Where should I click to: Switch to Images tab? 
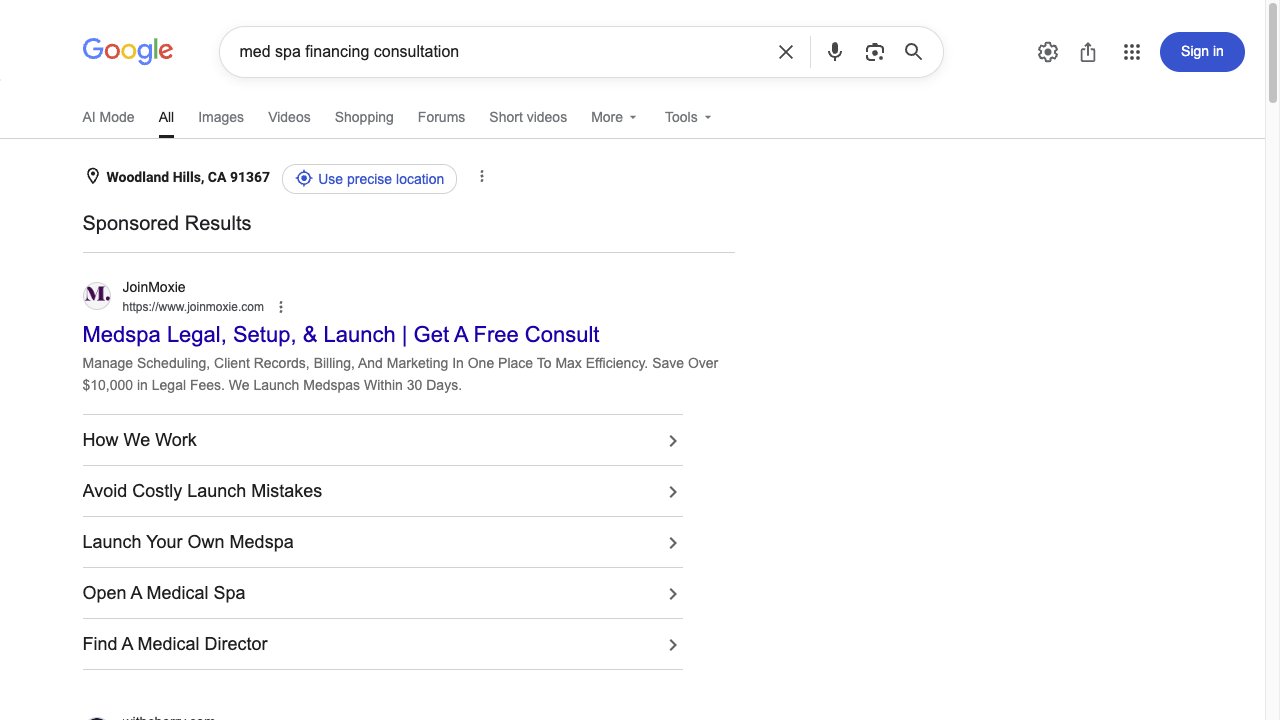click(x=221, y=117)
